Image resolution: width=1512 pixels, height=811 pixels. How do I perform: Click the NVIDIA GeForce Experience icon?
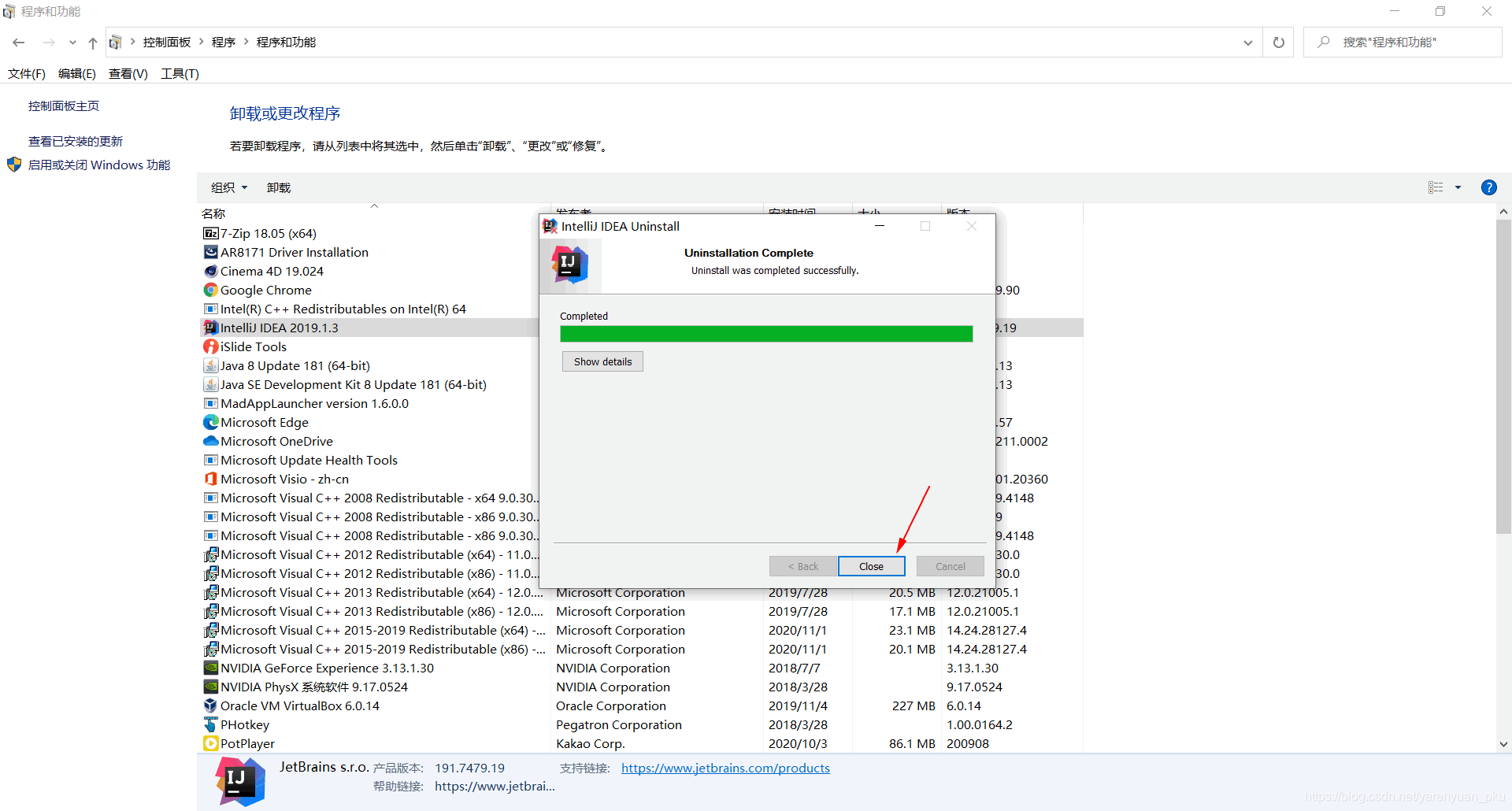pos(211,668)
